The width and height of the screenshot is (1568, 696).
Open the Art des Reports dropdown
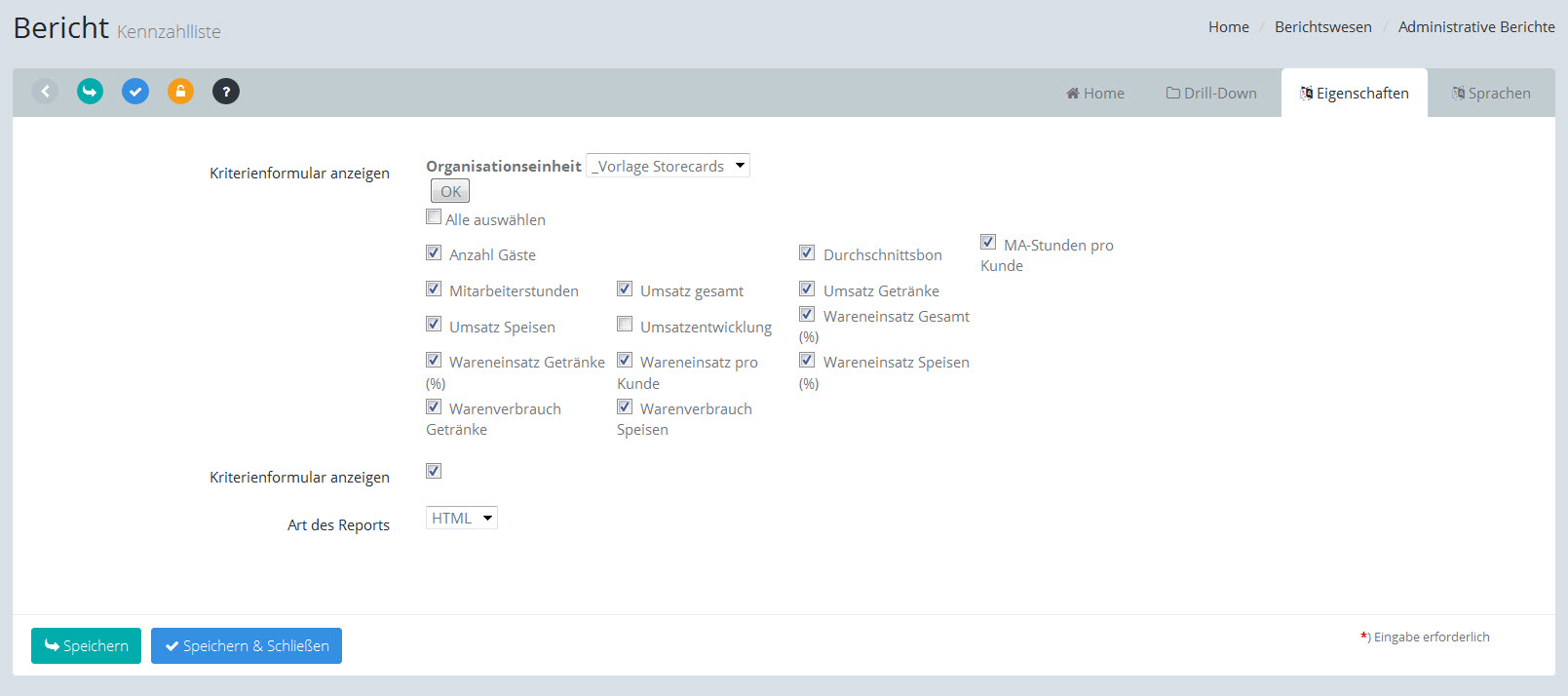coord(462,518)
